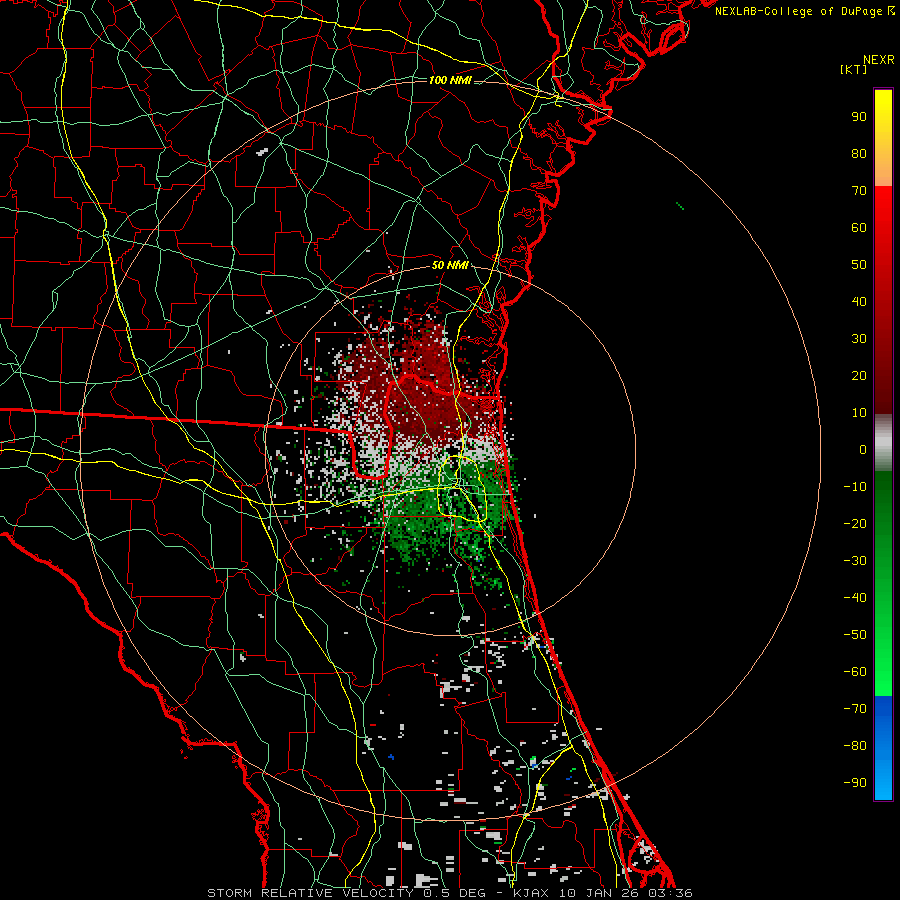Click the 50 value on the color scale
900x900 pixels.
click(859, 265)
